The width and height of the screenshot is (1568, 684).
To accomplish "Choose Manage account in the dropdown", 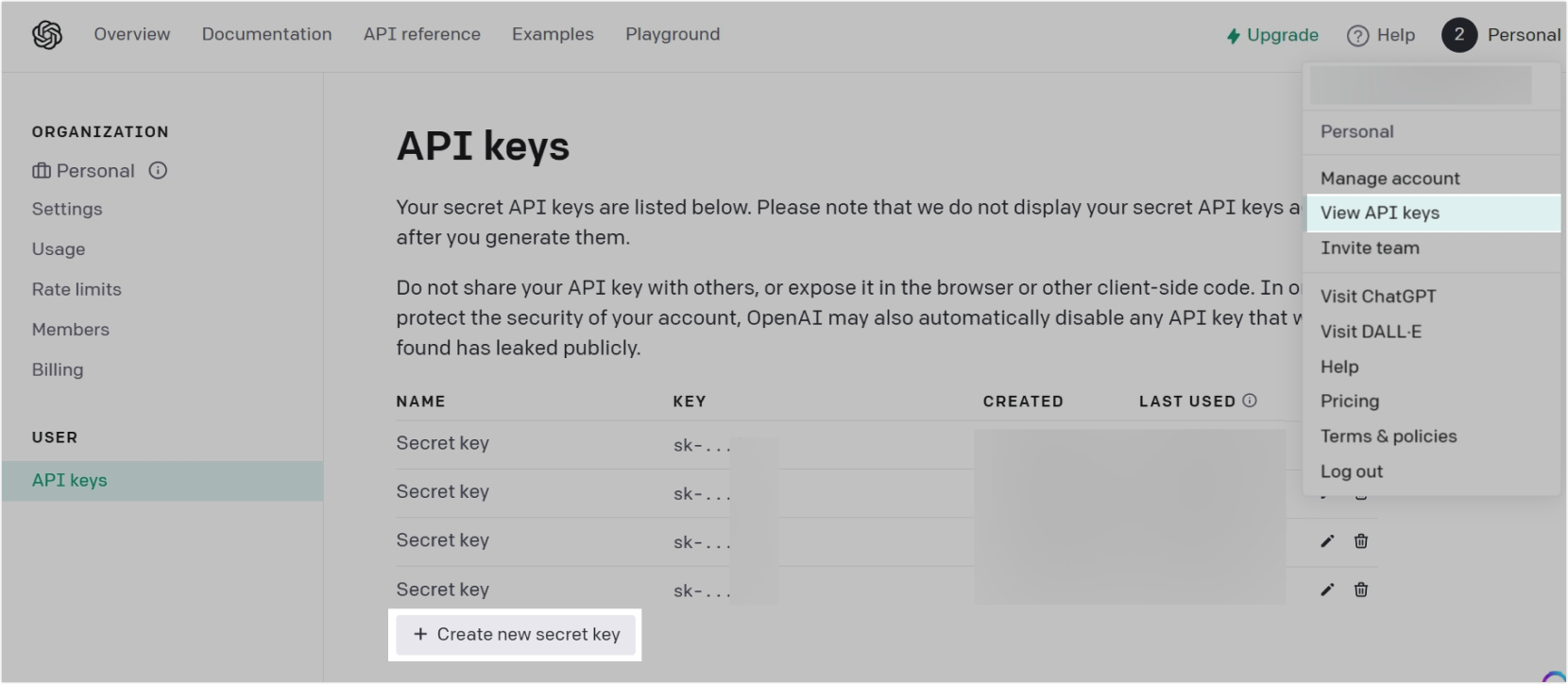I will [x=1389, y=179].
